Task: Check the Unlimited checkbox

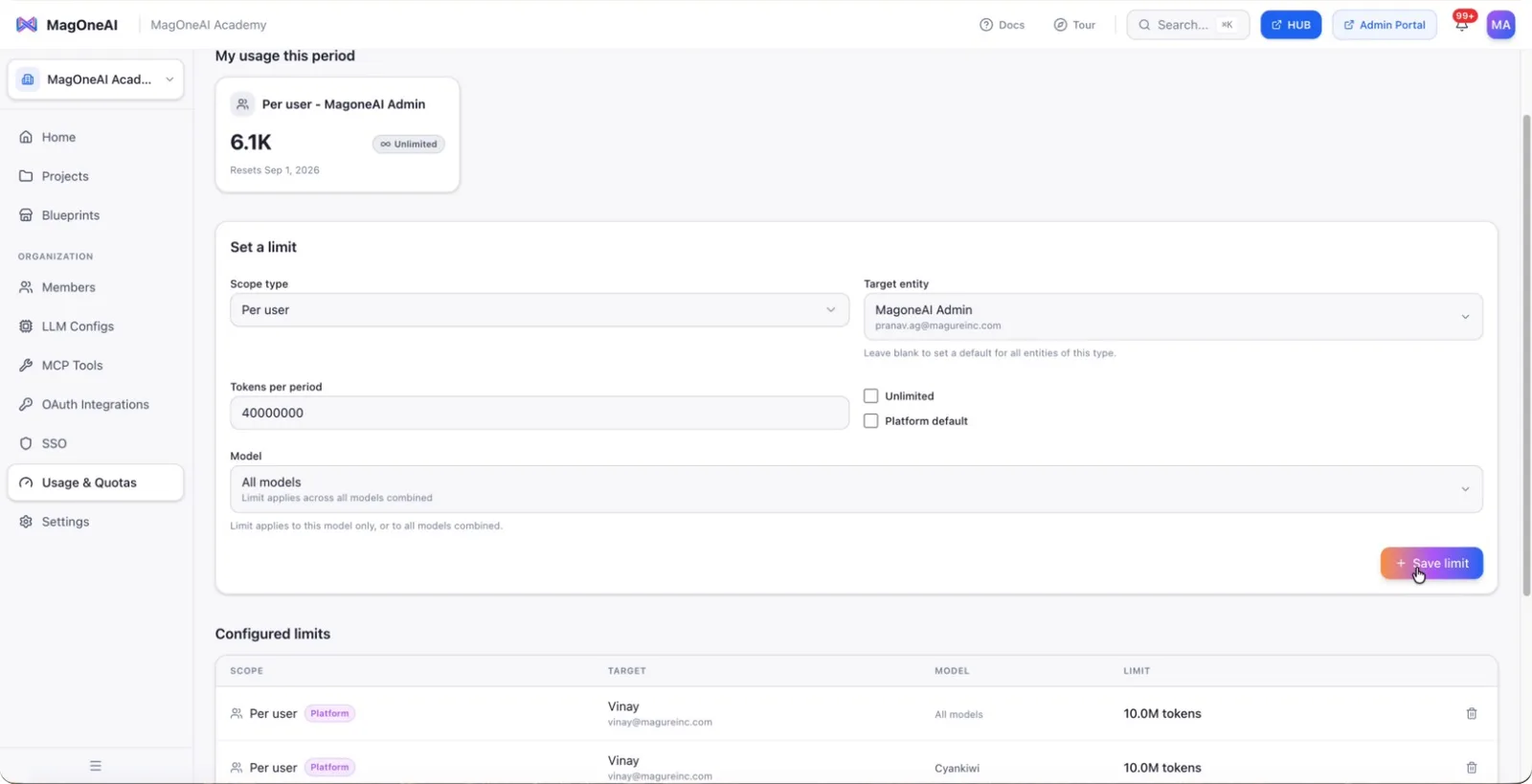Action: coord(870,395)
